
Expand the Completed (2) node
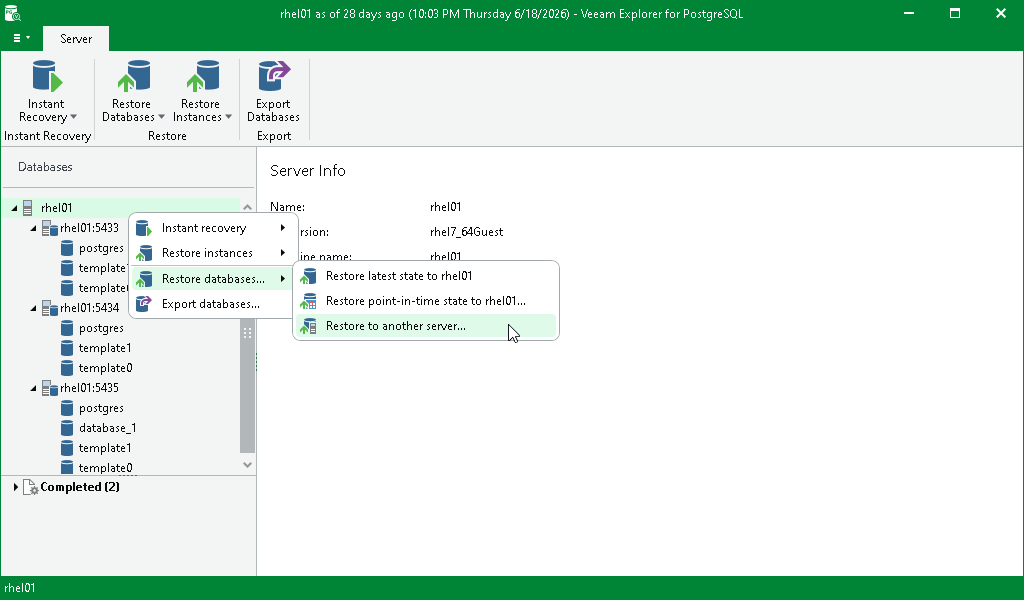pyautogui.click(x=16, y=487)
